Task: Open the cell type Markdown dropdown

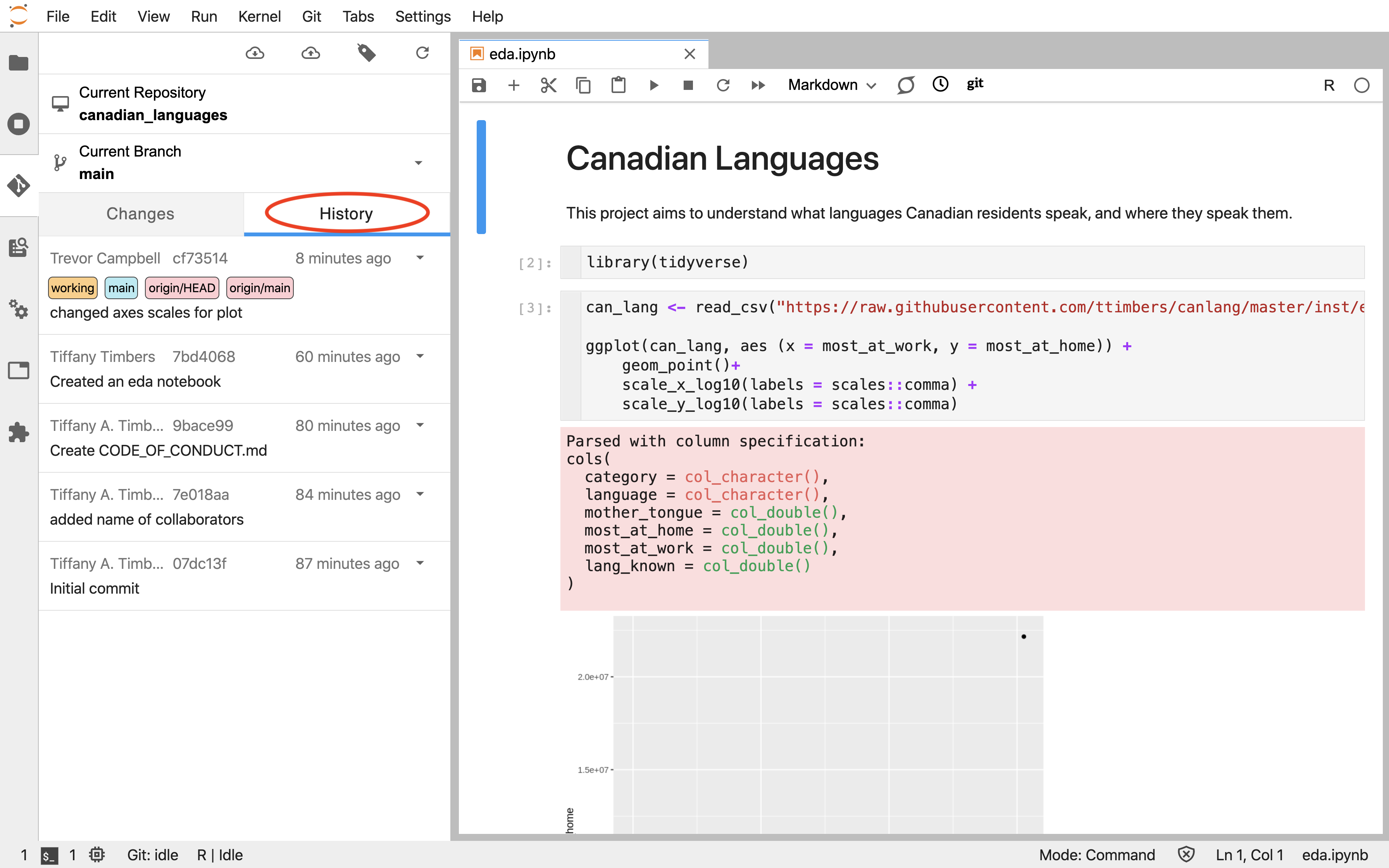Action: click(832, 85)
